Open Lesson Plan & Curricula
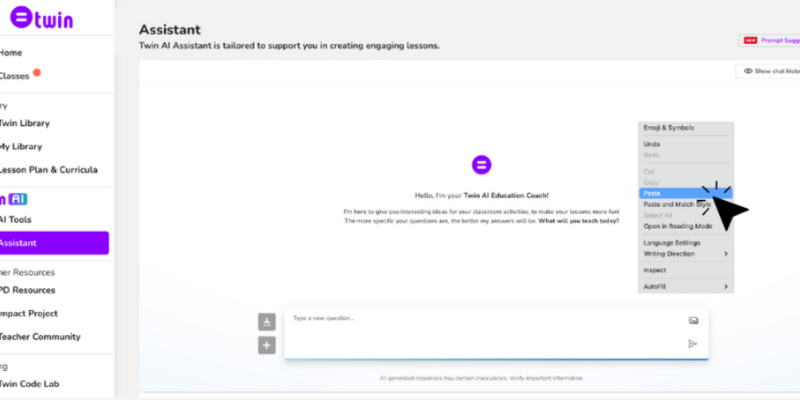Screen dimensions: 800x400 click(x=48, y=170)
